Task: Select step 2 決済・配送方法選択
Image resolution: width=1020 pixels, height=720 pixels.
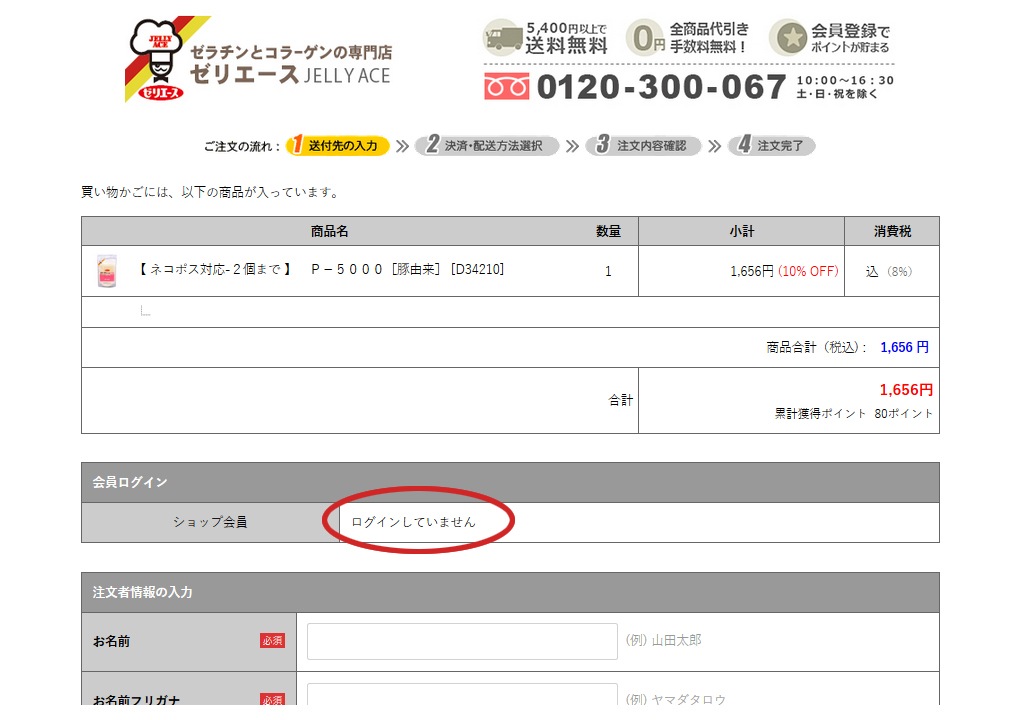Action: [487, 146]
